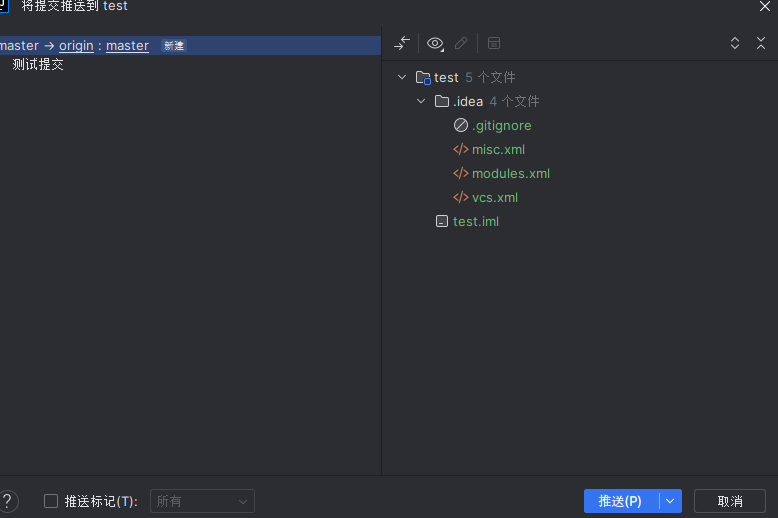
Task: Click the origin remote link
Action: click(76, 46)
